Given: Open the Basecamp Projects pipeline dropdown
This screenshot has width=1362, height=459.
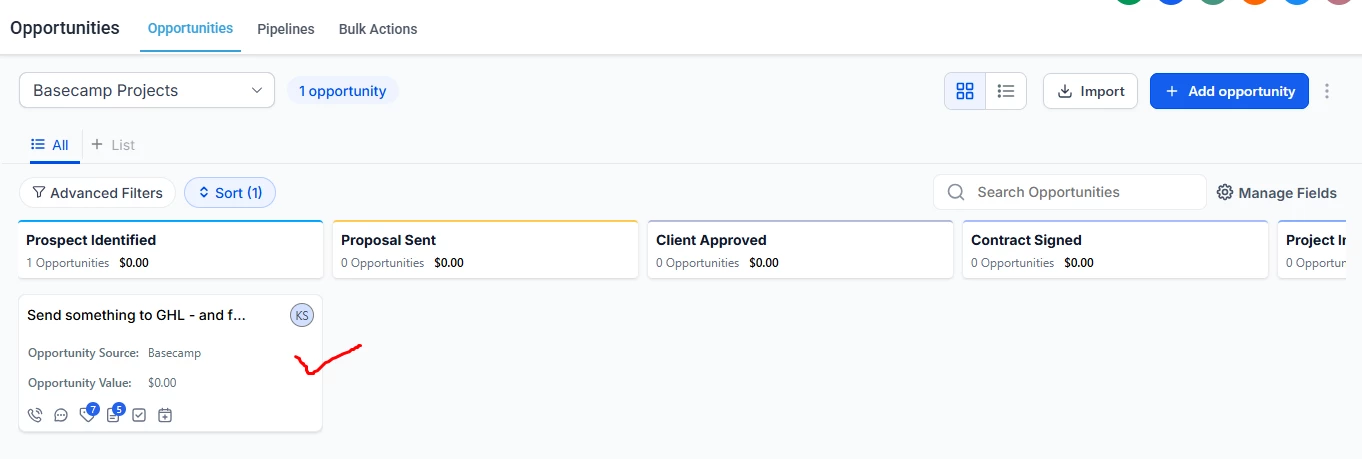Looking at the screenshot, I should click(147, 90).
